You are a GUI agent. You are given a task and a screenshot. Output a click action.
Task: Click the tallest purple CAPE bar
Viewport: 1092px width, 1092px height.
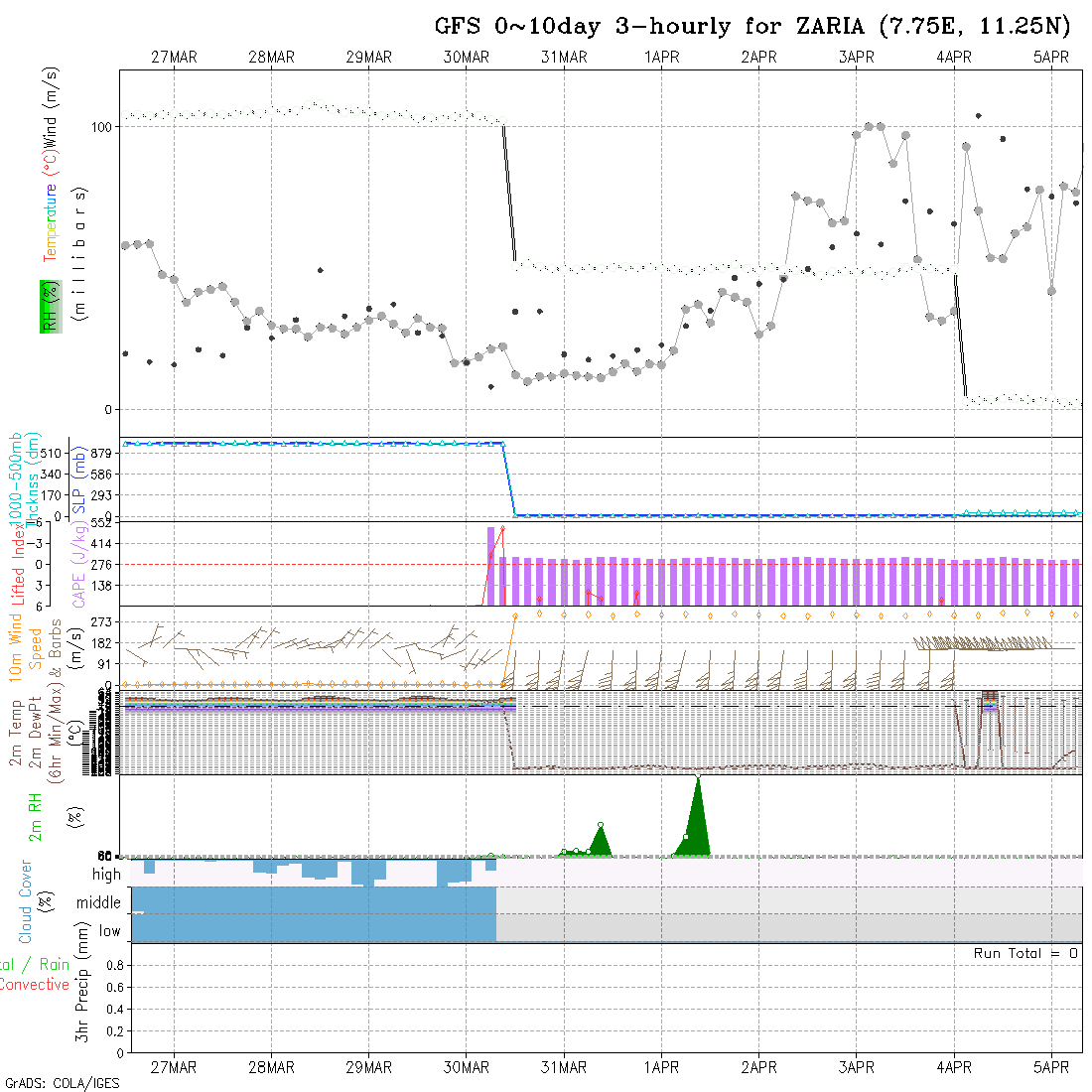coord(490,565)
